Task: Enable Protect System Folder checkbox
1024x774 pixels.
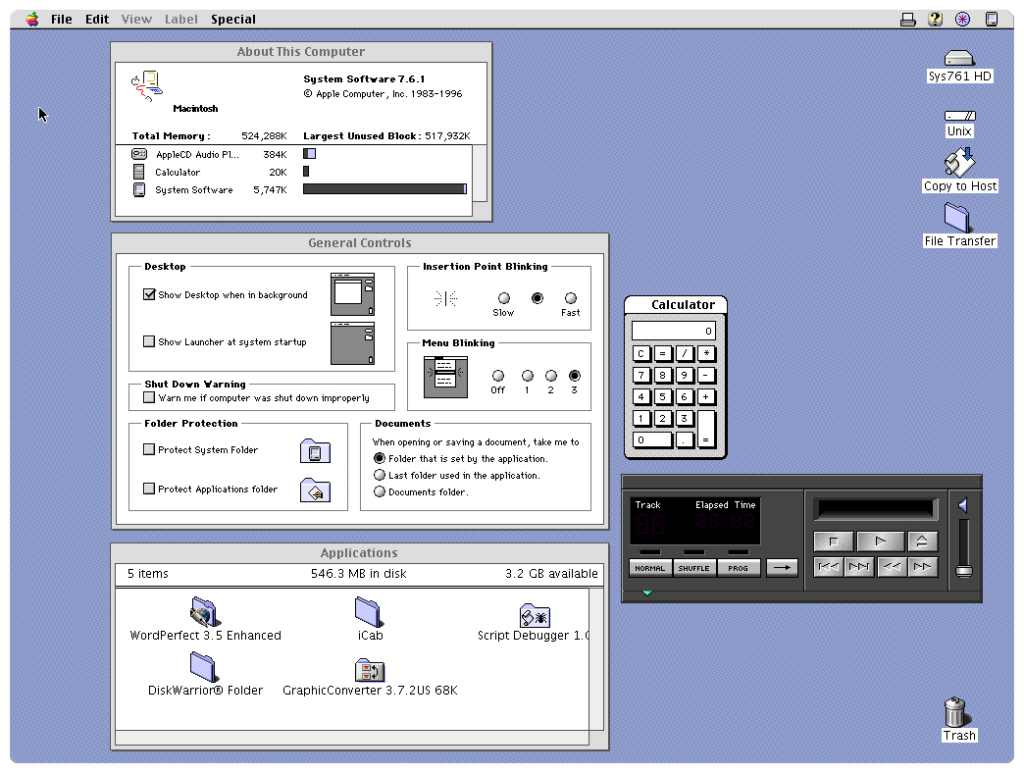Action: [x=150, y=450]
